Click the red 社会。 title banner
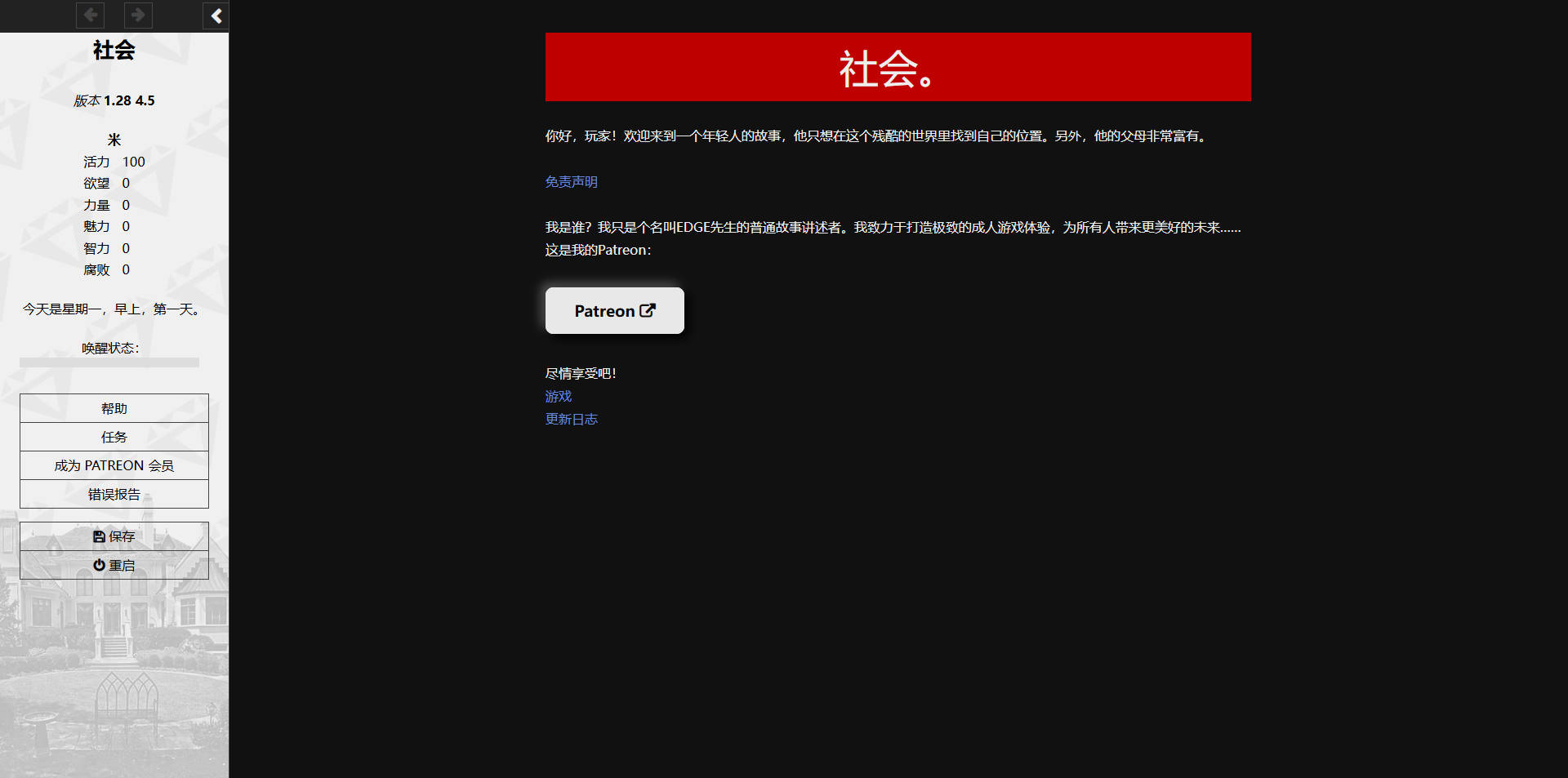 (898, 67)
